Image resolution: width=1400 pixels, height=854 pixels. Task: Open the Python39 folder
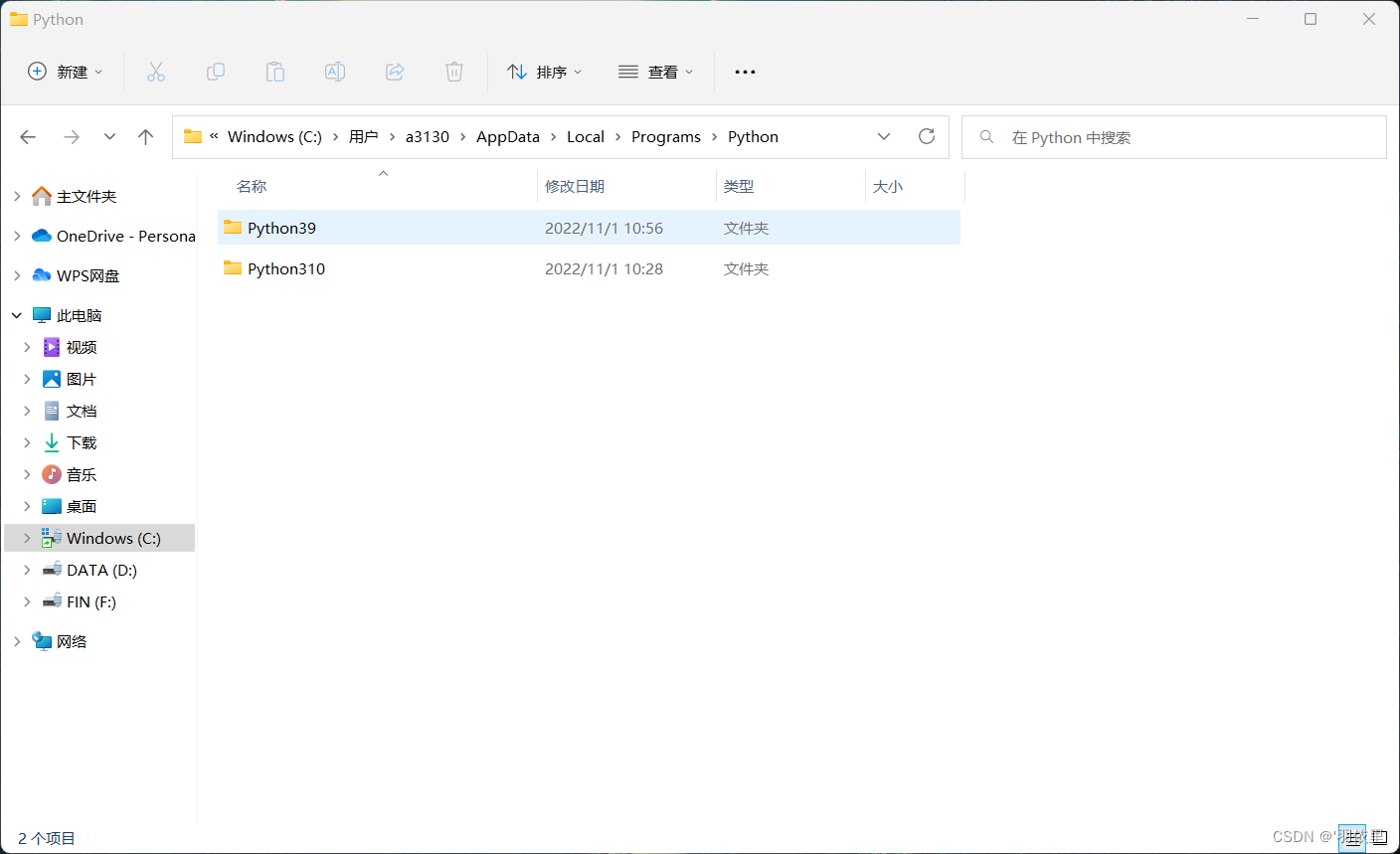pos(281,227)
